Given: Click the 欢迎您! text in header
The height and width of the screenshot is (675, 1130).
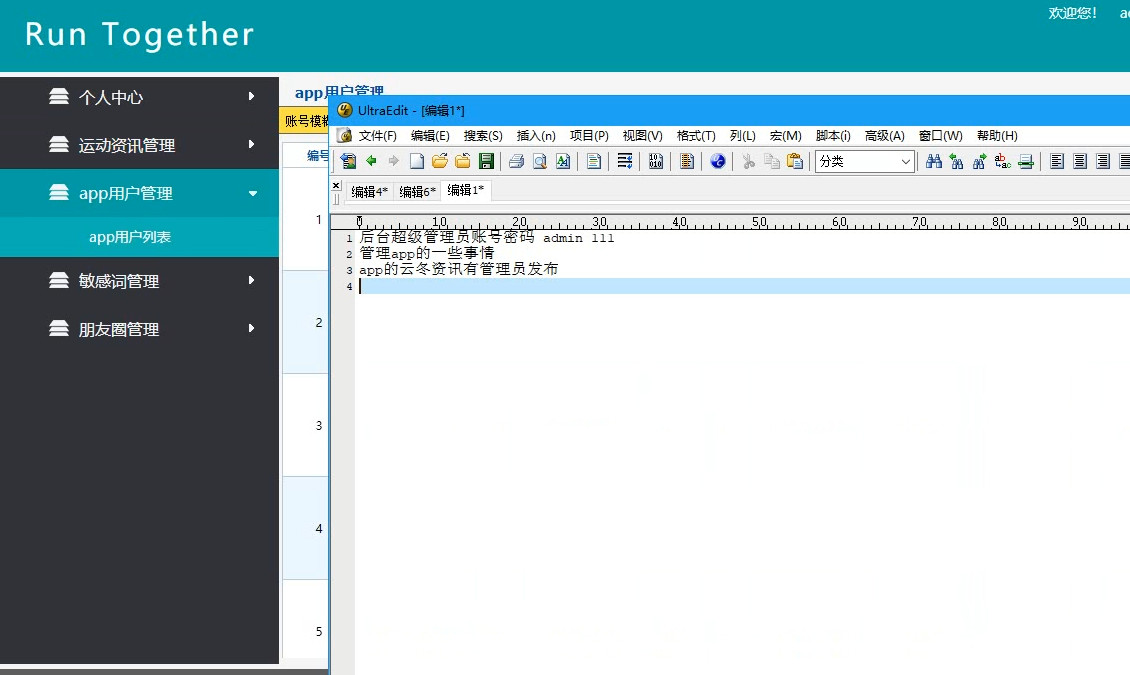Looking at the screenshot, I should click(x=1072, y=13).
